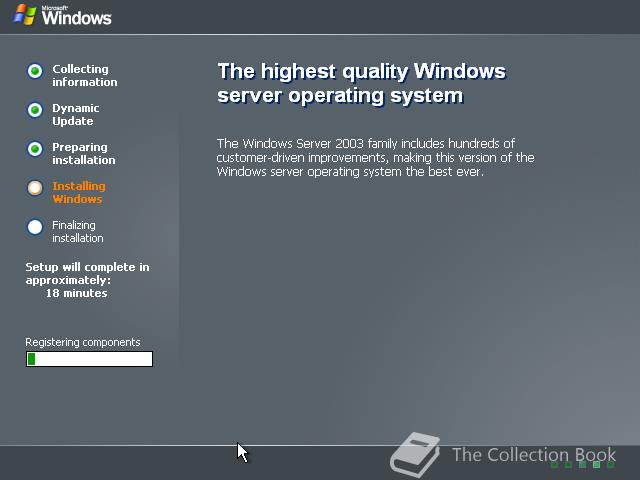Click the Dynamic Update step indicator
This screenshot has height=480, width=640.
35,110
